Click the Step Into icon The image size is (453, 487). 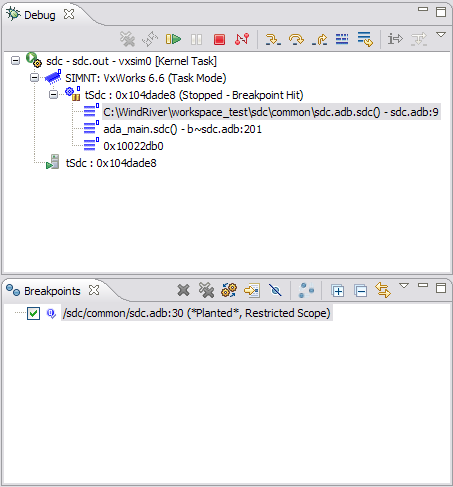tap(273, 39)
